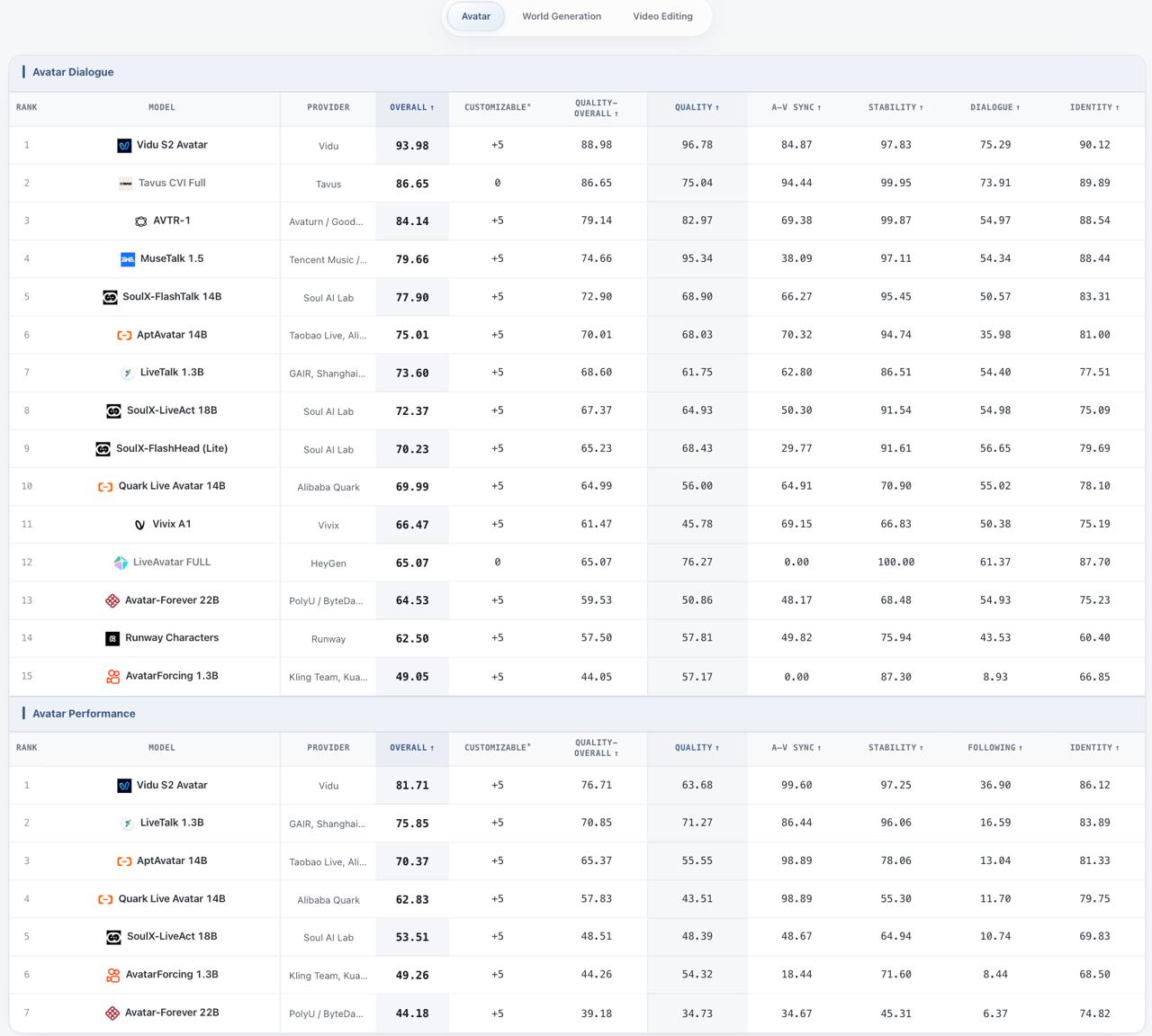Click SoulX-LiveAct 18B logo in Avatar Performance table

(113, 937)
